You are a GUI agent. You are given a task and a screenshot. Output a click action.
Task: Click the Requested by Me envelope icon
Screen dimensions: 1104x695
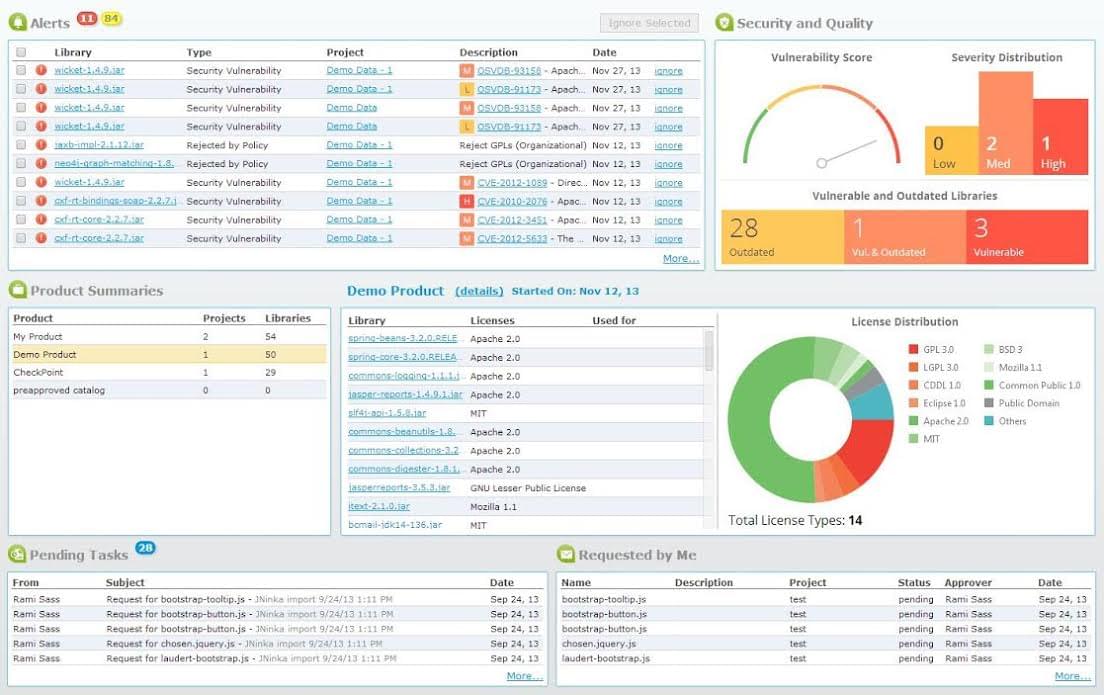click(566, 554)
